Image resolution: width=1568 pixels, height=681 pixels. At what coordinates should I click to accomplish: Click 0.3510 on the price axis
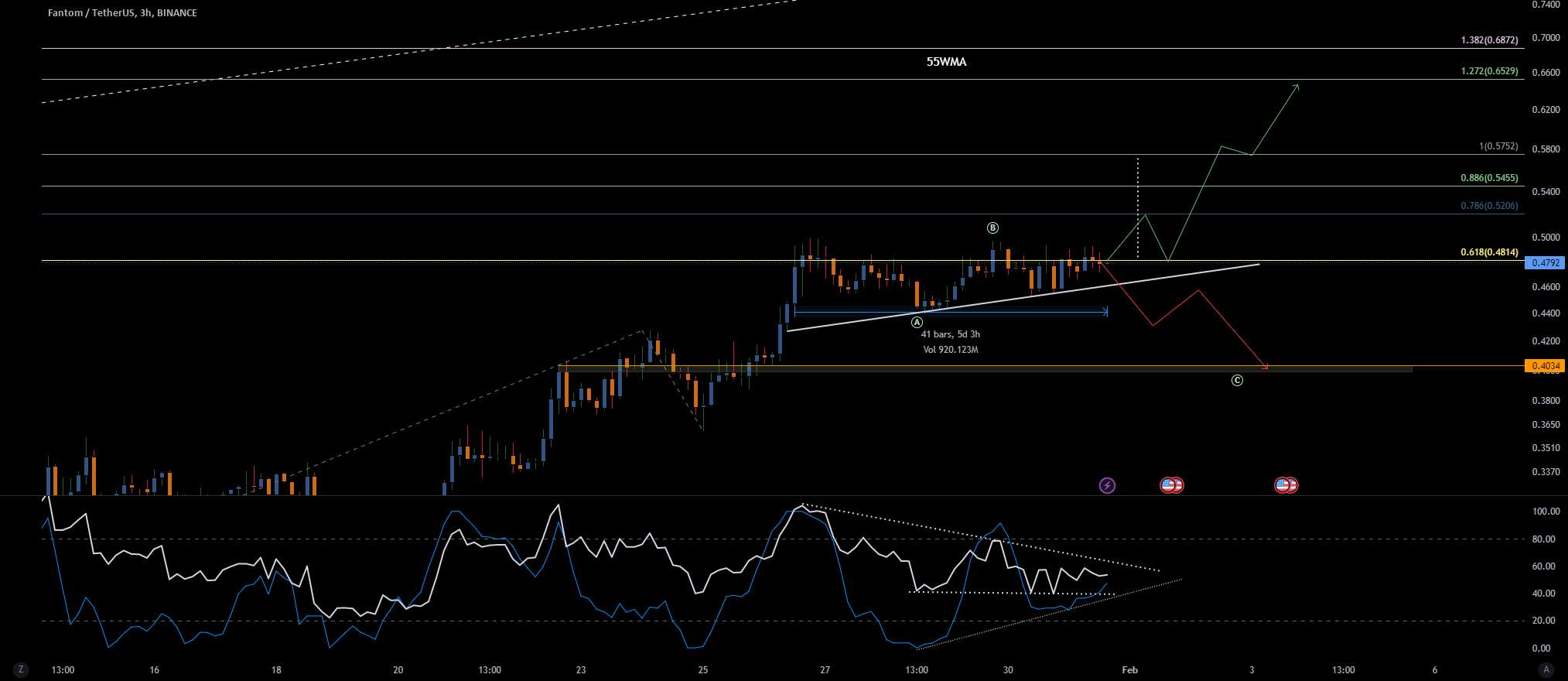coord(1546,448)
